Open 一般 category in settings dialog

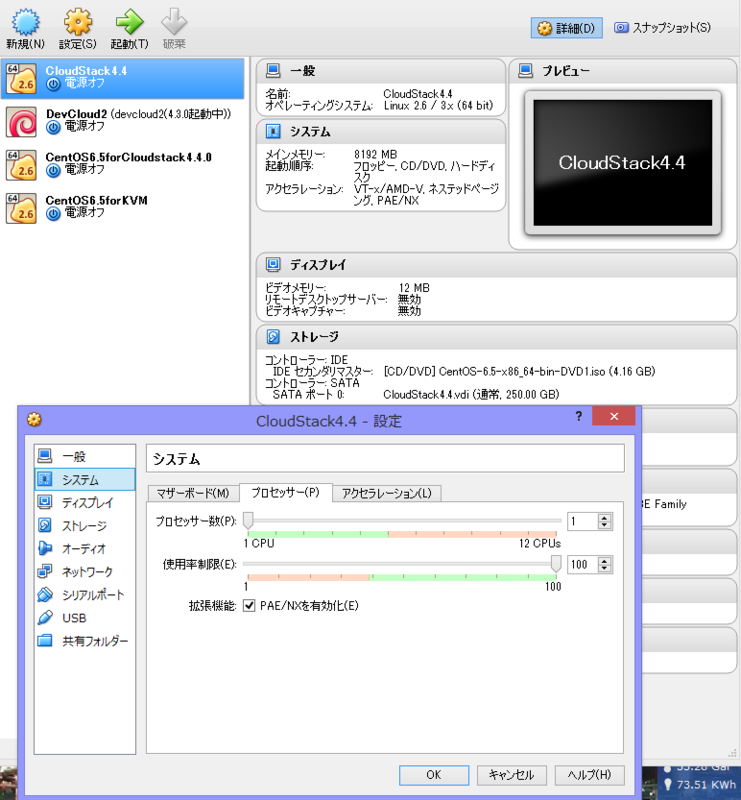click(85, 456)
